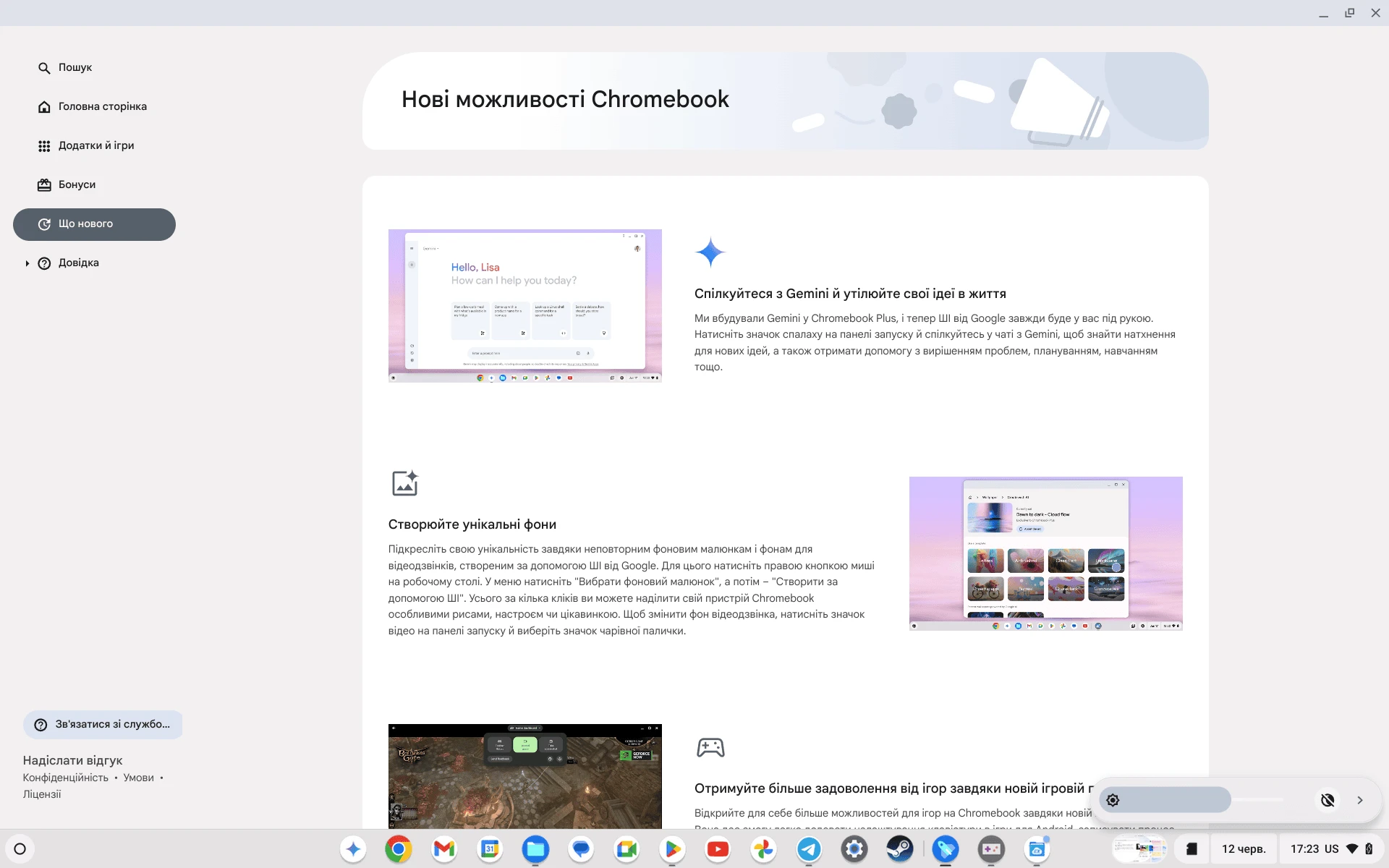Open Google Calendar from the shelf
Viewport: 1389px width, 868px height.
(x=490, y=849)
